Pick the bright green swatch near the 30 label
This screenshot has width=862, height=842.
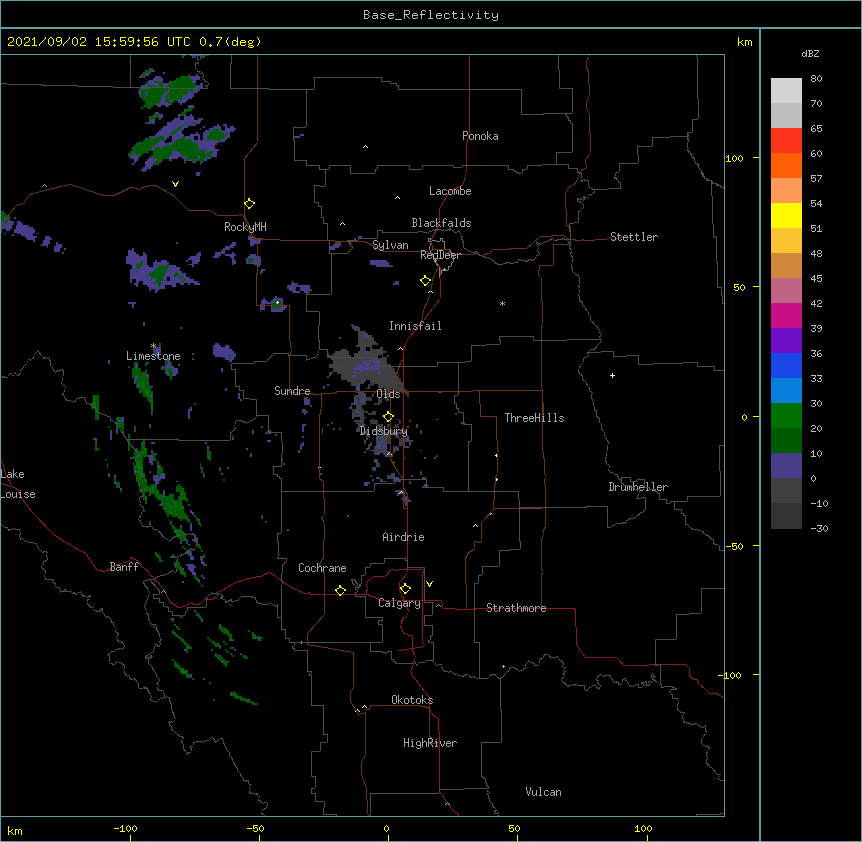coord(786,416)
